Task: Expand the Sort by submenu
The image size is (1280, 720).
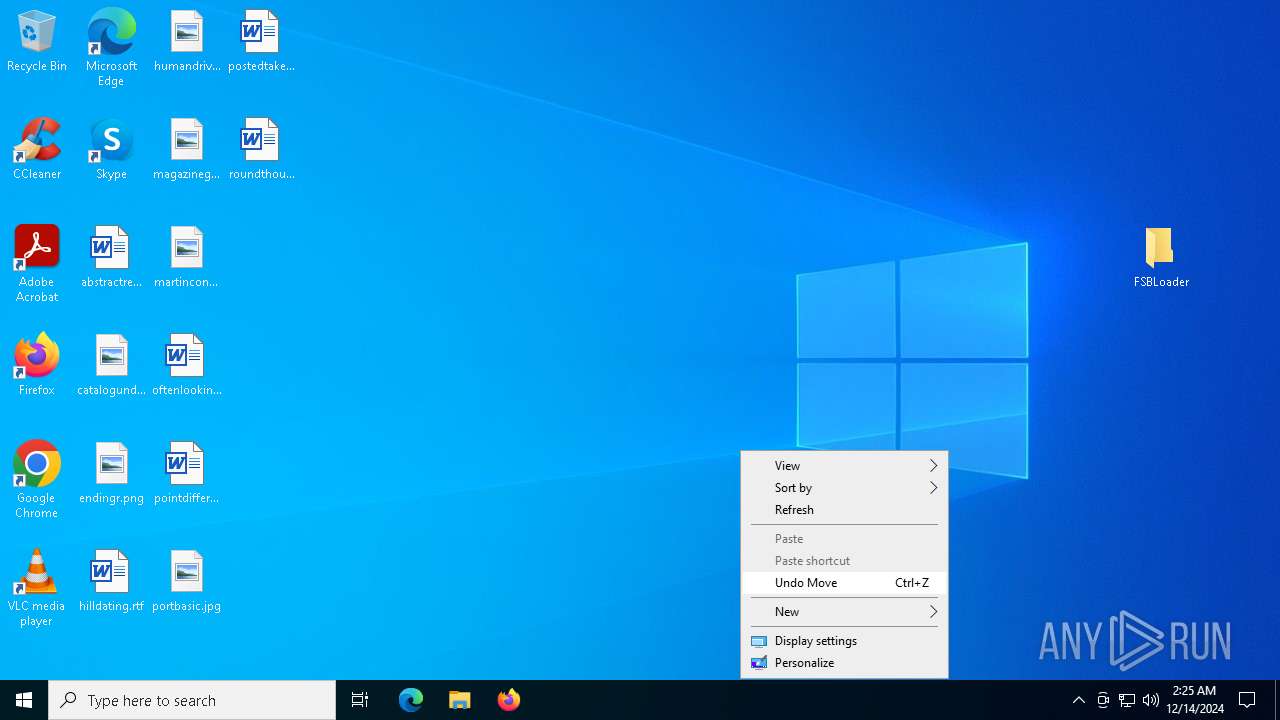Action: point(844,488)
